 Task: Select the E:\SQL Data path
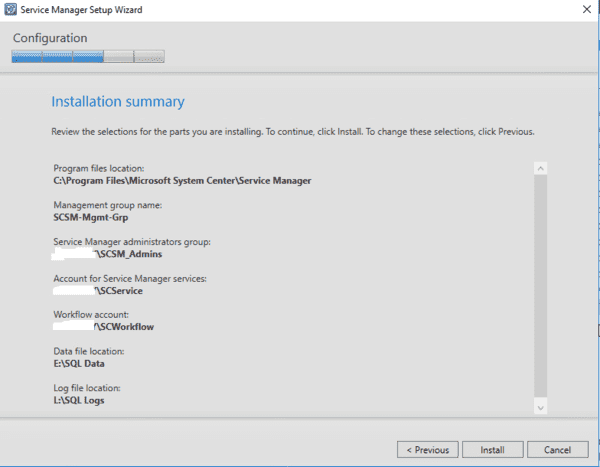pos(79,364)
